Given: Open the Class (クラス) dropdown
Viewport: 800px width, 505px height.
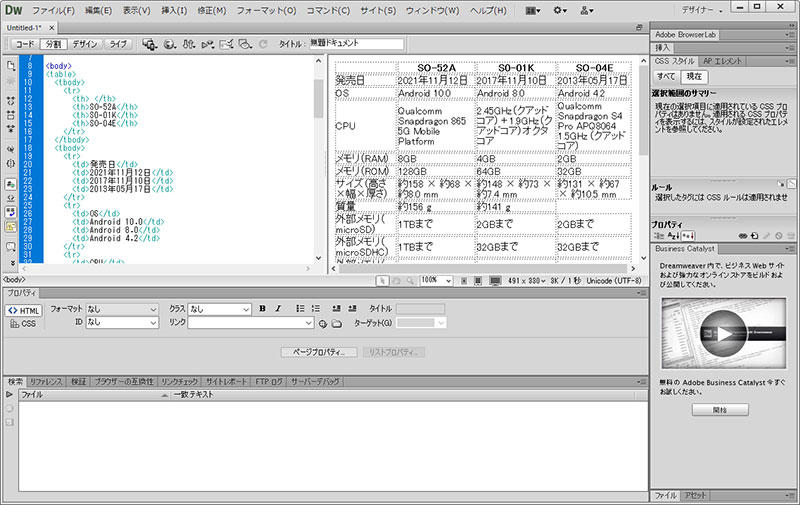Looking at the screenshot, I should pyautogui.click(x=219, y=309).
